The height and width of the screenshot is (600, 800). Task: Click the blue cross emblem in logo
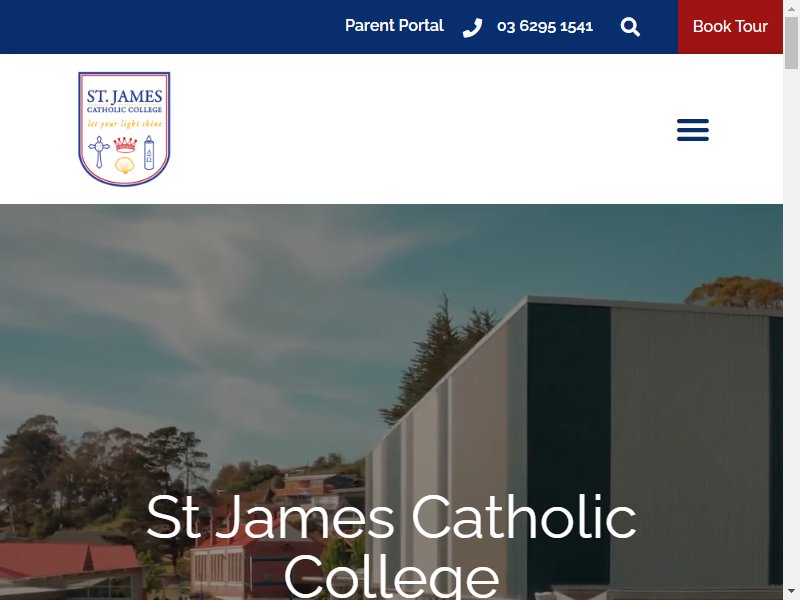click(99, 152)
